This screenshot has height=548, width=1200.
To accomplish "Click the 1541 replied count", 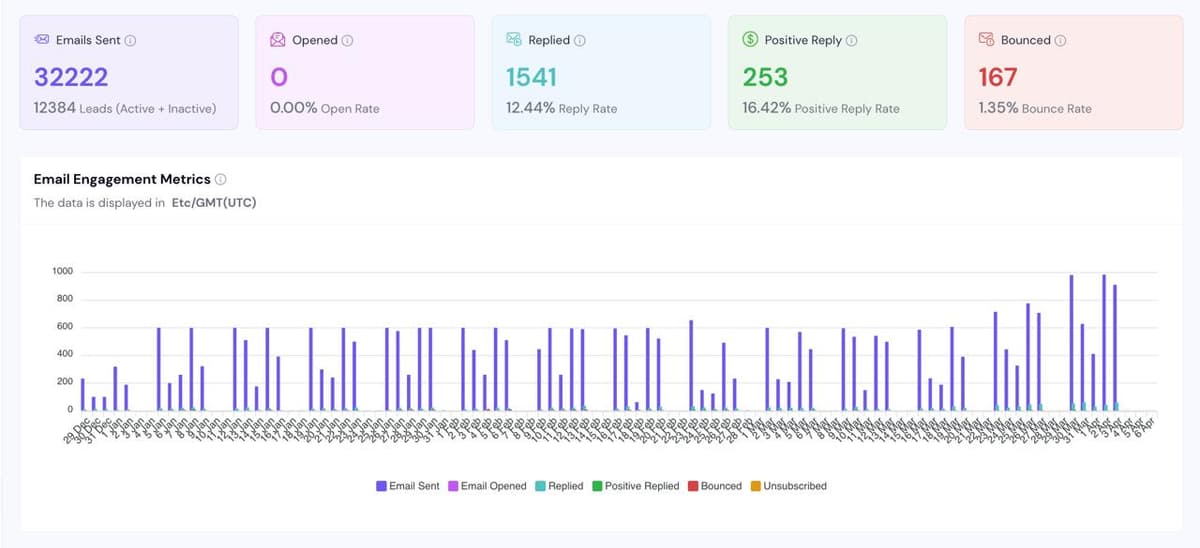I will point(531,77).
